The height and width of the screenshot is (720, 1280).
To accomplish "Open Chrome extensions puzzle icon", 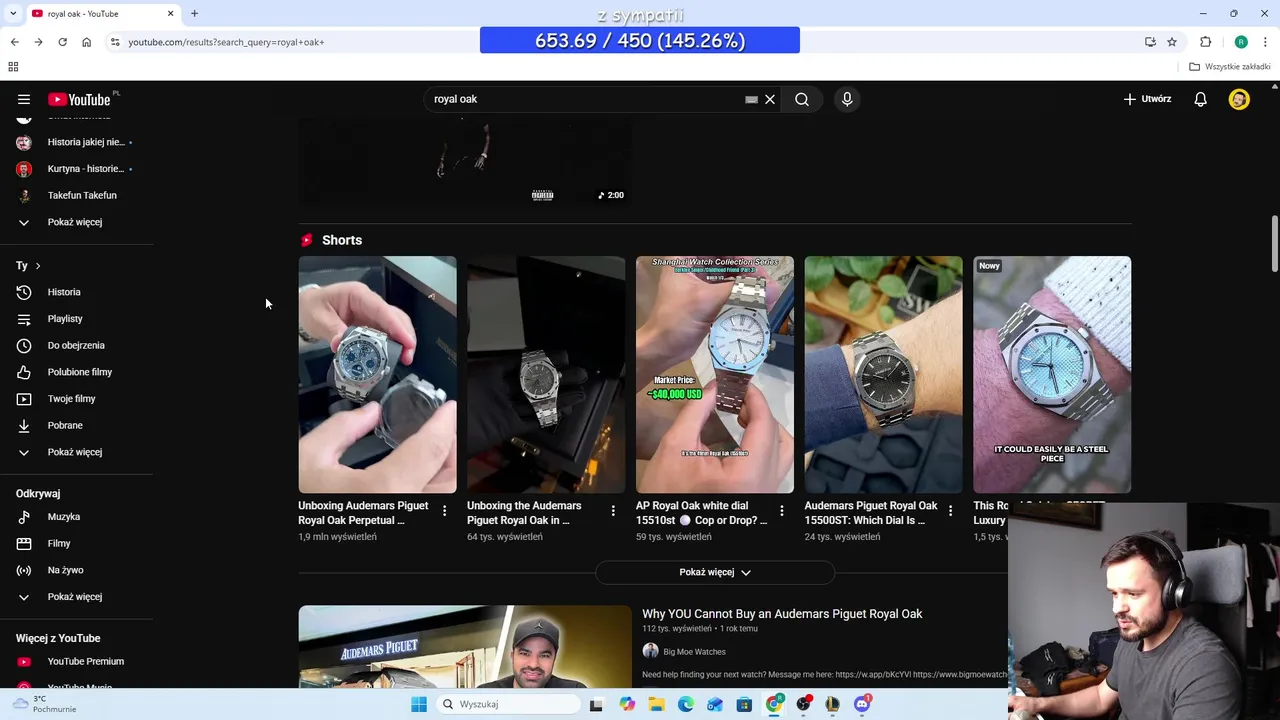I will click(x=1205, y=42).
